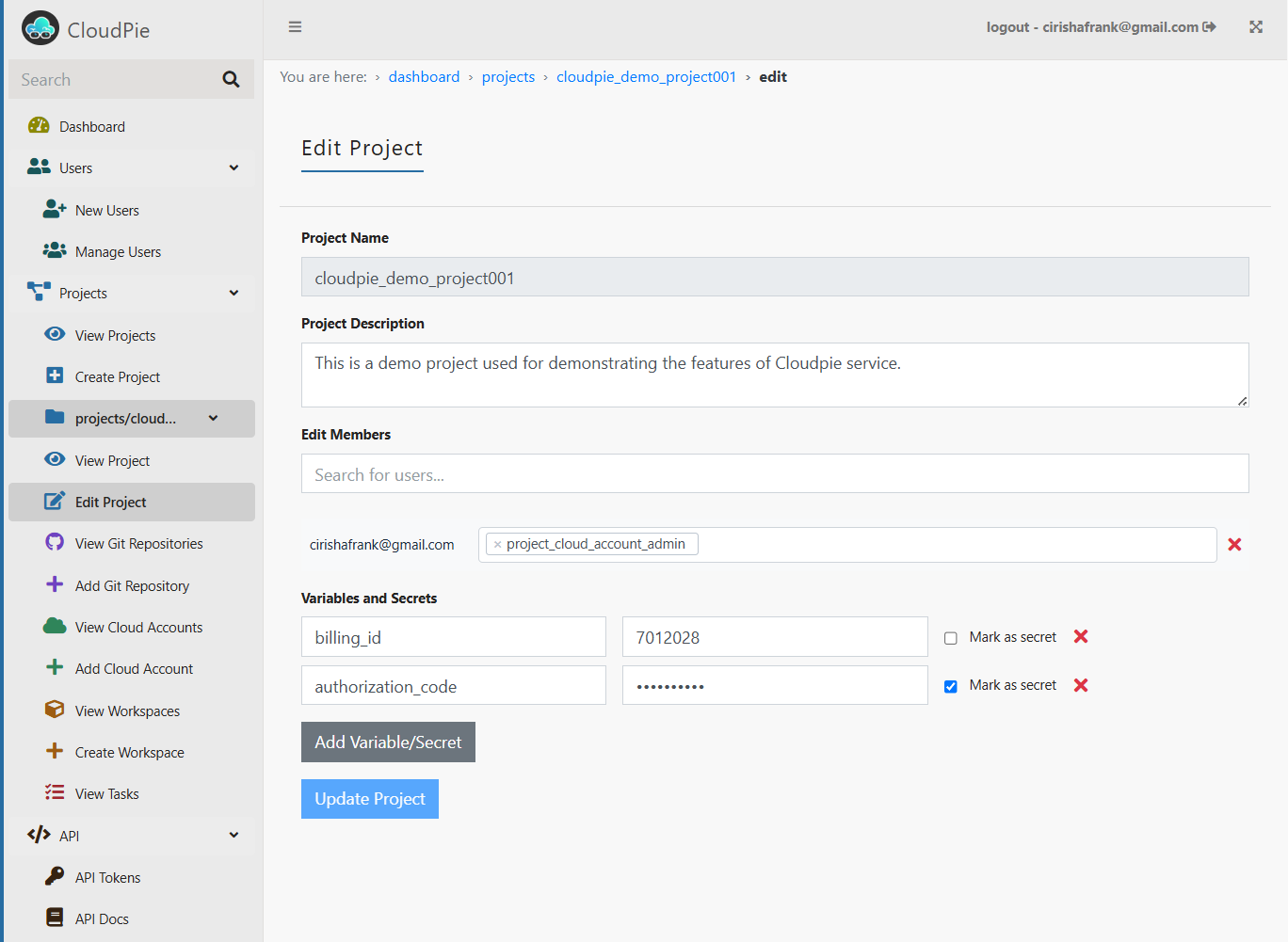Click the box icon for View Workspaces
1288x942 pixels.
pyautogui.click(x=55, y=710)
